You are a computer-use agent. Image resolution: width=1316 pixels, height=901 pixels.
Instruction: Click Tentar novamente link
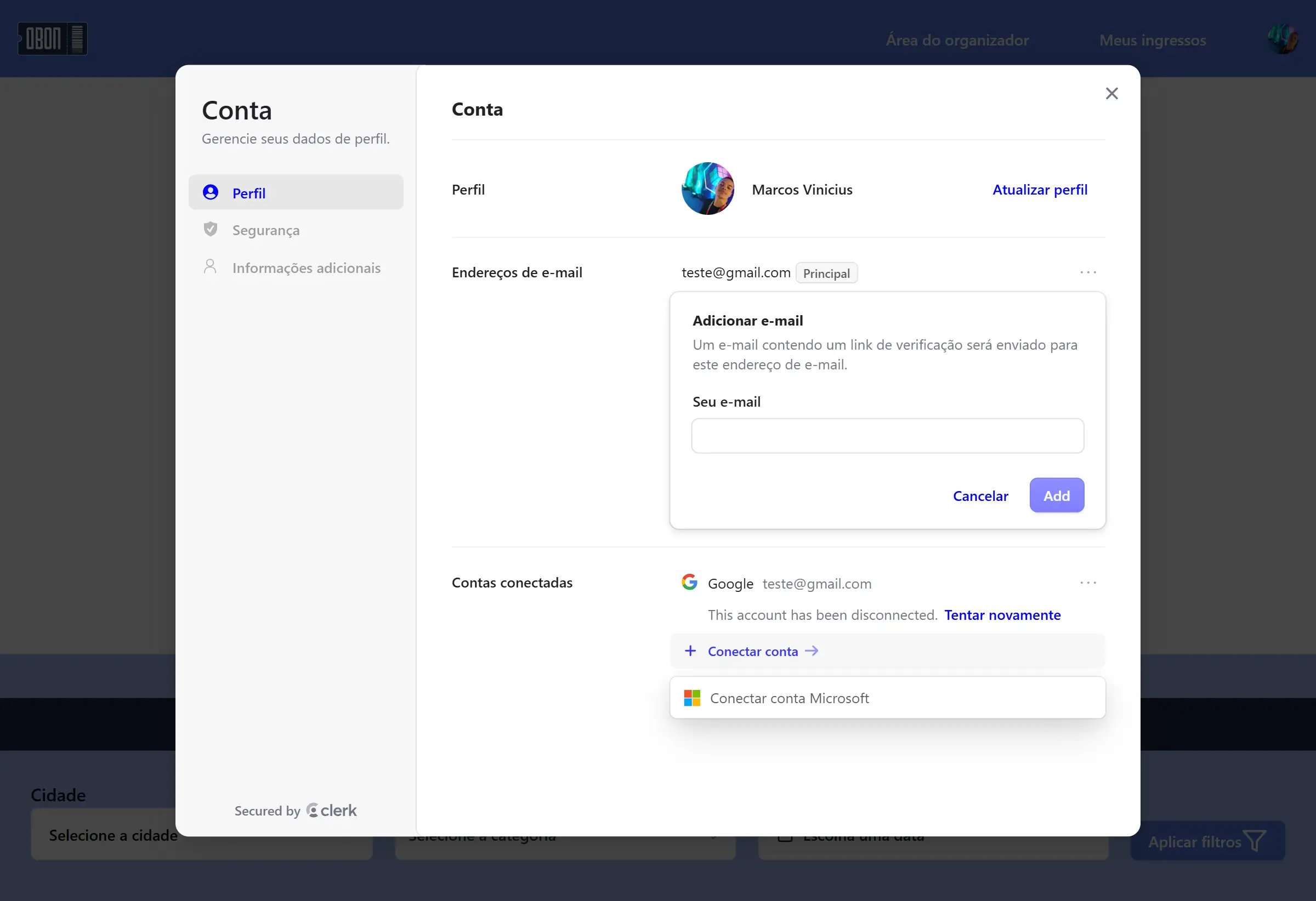coord(1002,615)
